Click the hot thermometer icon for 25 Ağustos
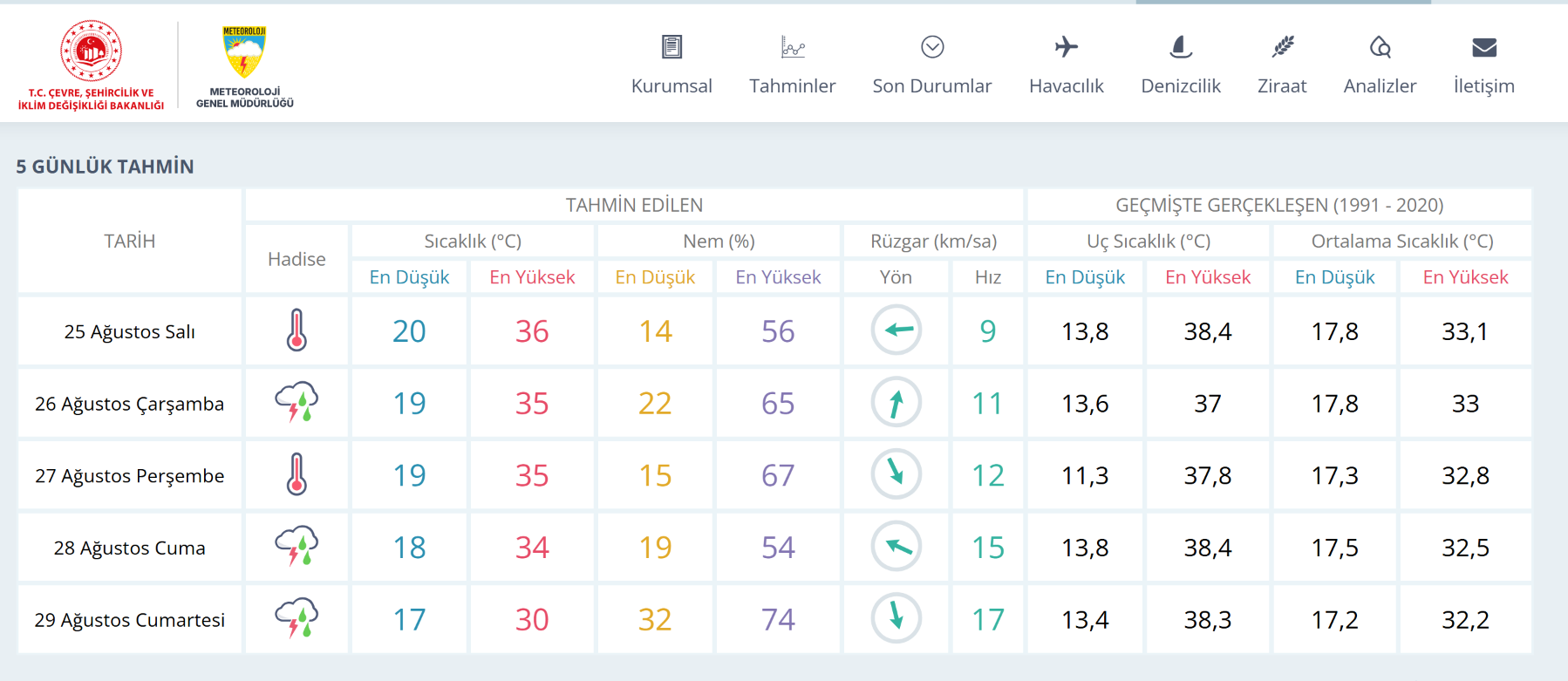Image resolution: width=1568 pixels, height=681 pixels. pos(297,330)
